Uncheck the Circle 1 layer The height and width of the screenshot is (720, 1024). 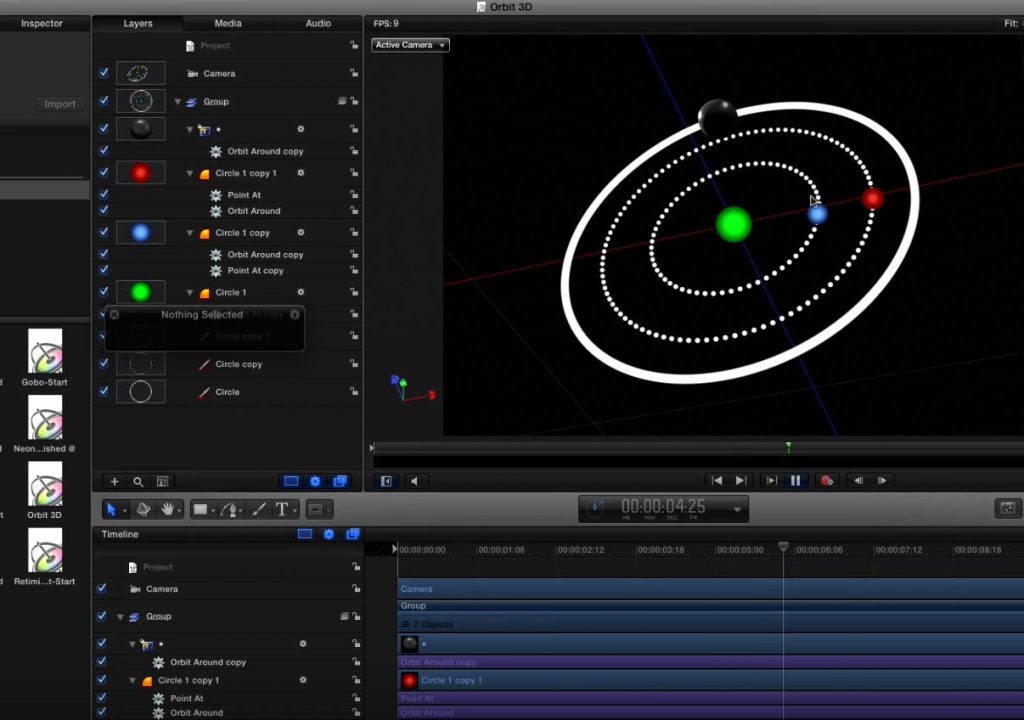tap(104, 291)
